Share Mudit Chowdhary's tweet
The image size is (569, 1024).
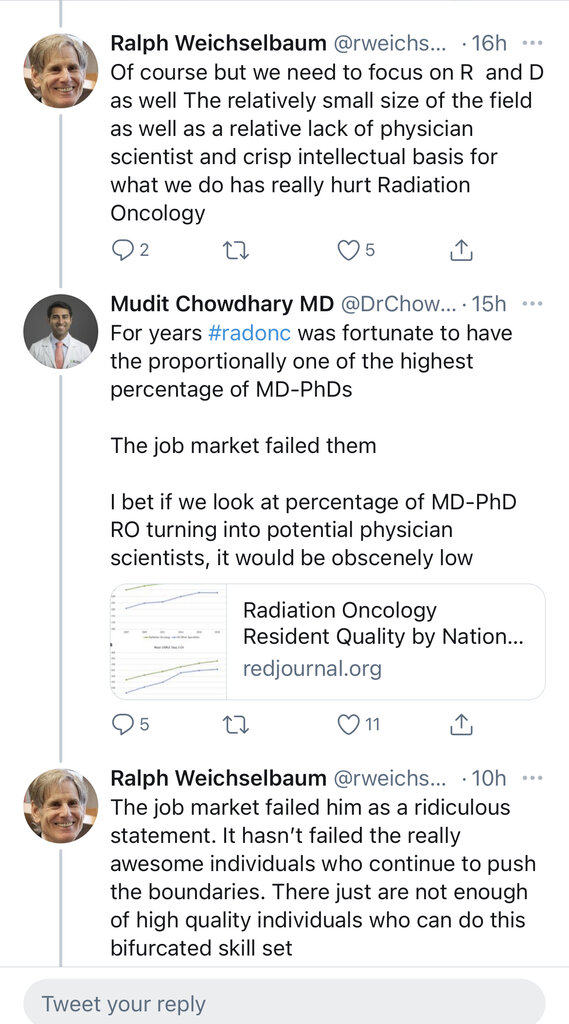tap(462, 724)
